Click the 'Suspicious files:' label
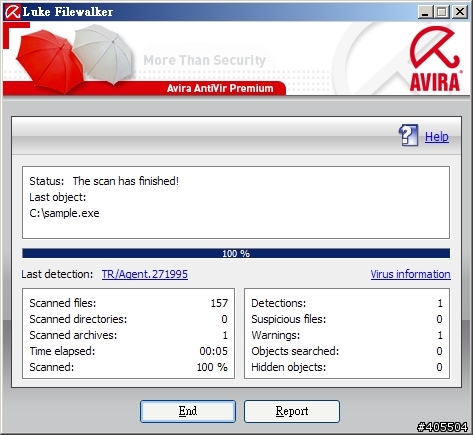The image size is (473, 435). click(x=289, y=319)
